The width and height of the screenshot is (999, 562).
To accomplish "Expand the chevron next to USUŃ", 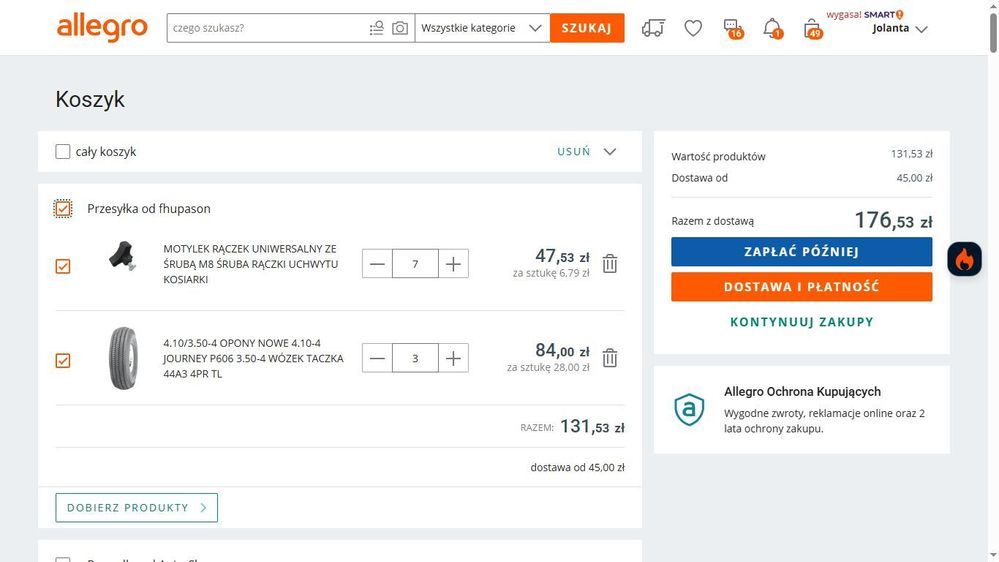I will 610,152.
